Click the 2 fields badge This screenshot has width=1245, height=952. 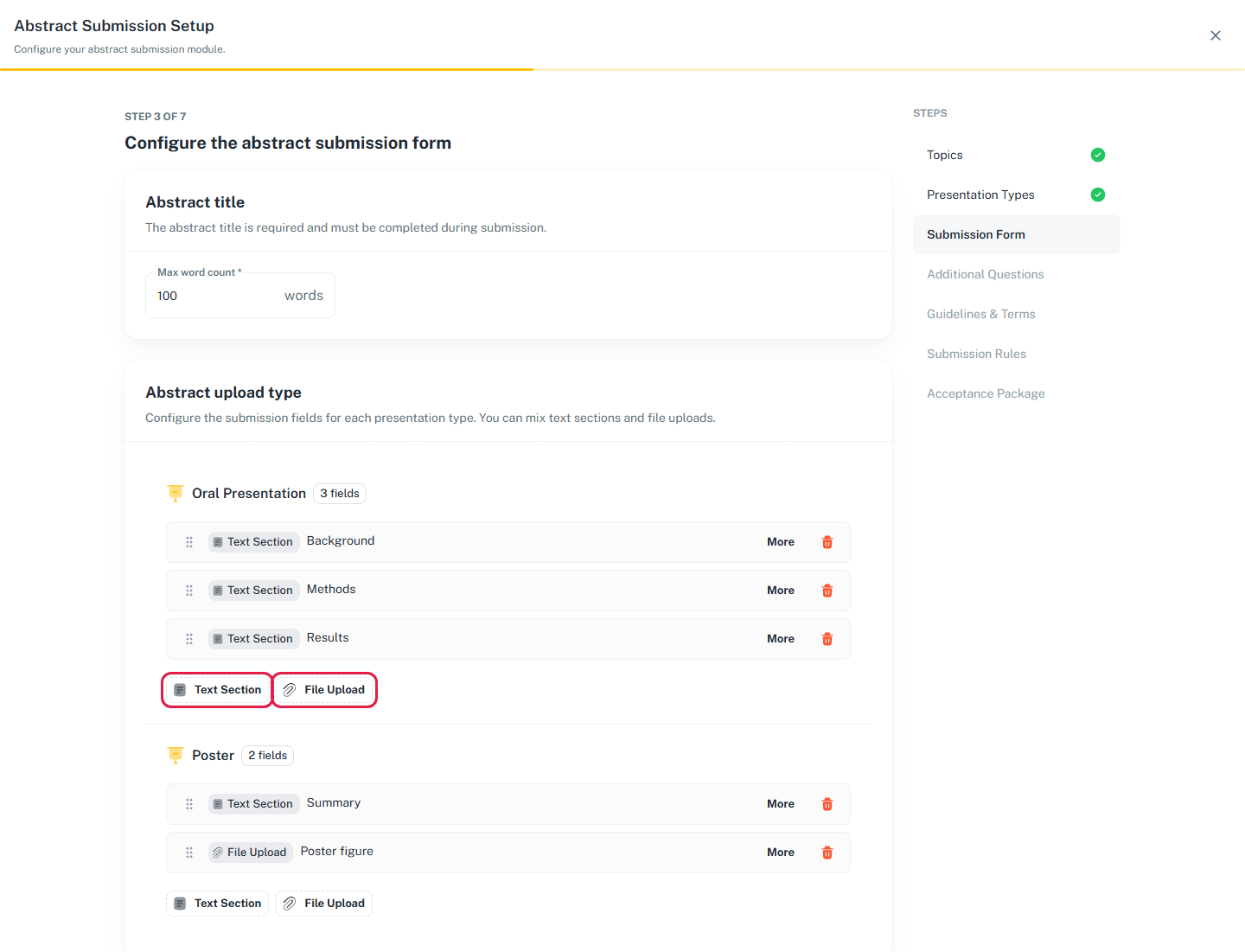pos(268,756)
